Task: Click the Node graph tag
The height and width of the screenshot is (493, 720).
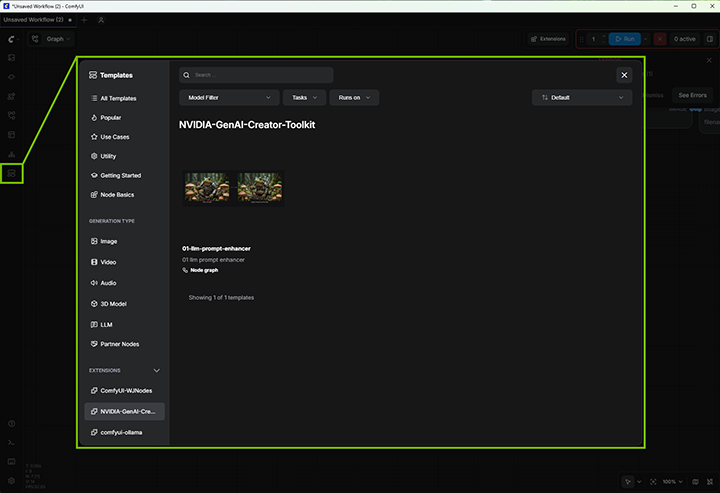Action: pos(201,270)
